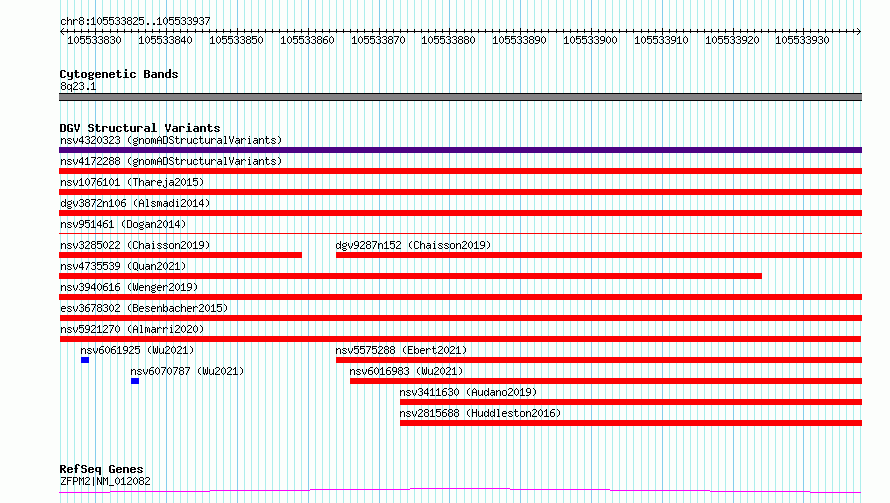Click the red bar for nsv1076101
The height and width of the screenshot is (503, 890).
point(460,192)
